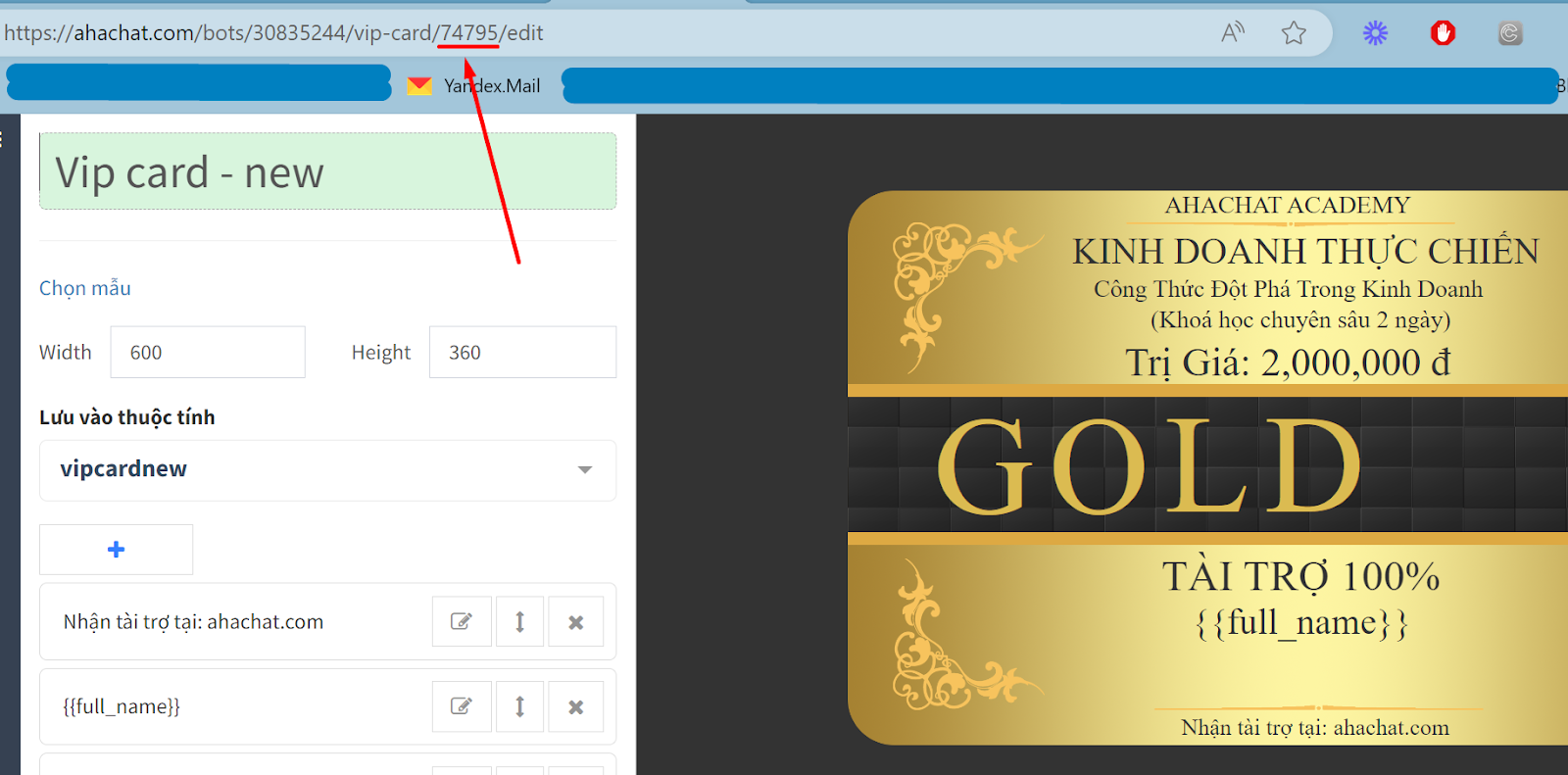
Task: Click 'TÀI TRỢ 100%' on card preview
Action: [x=1300, y=576]
